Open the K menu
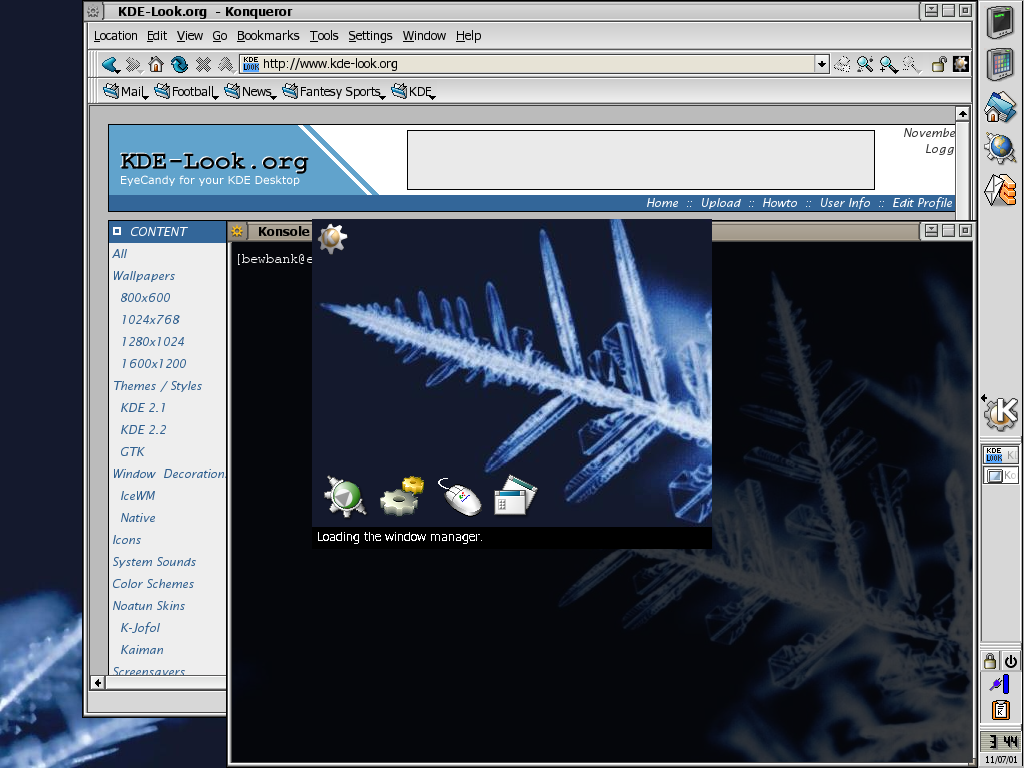 [x=1001, y=413]
